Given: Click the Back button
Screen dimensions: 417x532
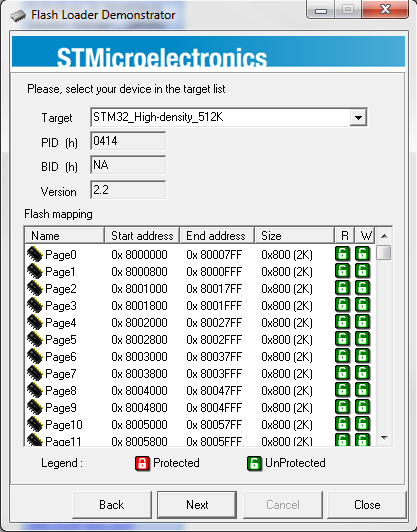Looking at the screenshot, I should [x=112, y=505].
